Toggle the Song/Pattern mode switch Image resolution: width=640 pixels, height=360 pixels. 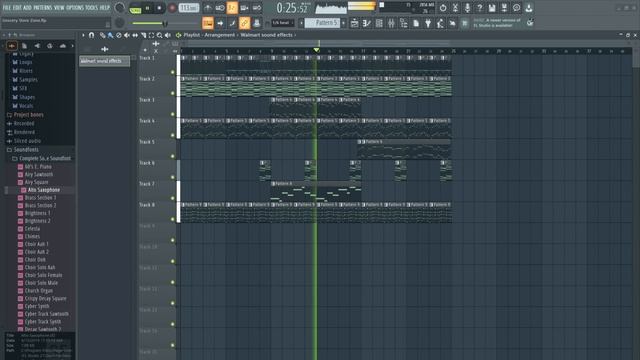[x=135, y=8]
